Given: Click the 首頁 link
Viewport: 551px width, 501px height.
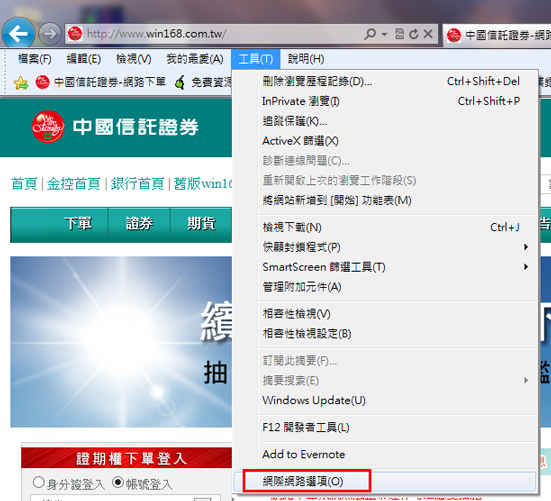Looking at the screenshot, I should (24, 183).
